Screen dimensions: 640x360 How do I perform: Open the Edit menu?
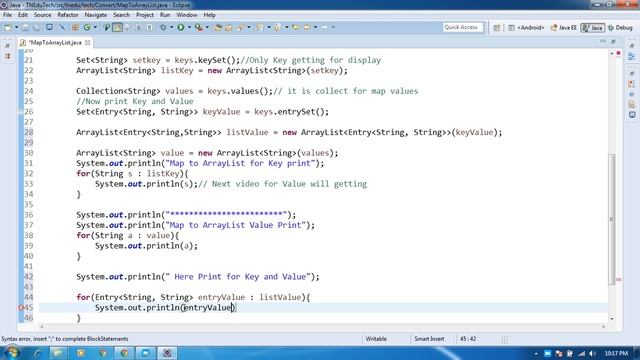coord(23,15)
